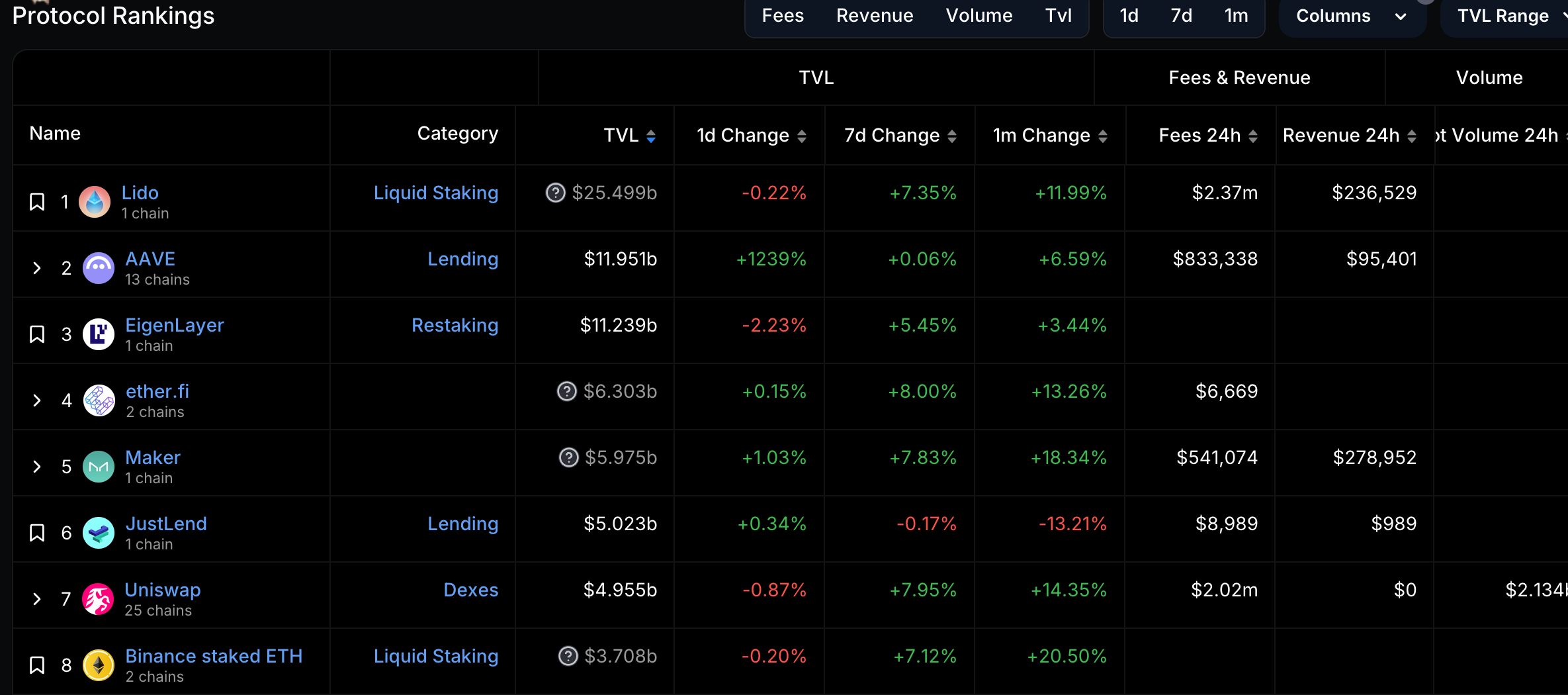
Task: Click Maker's $278,952 revenue value
Action: 1375,457
